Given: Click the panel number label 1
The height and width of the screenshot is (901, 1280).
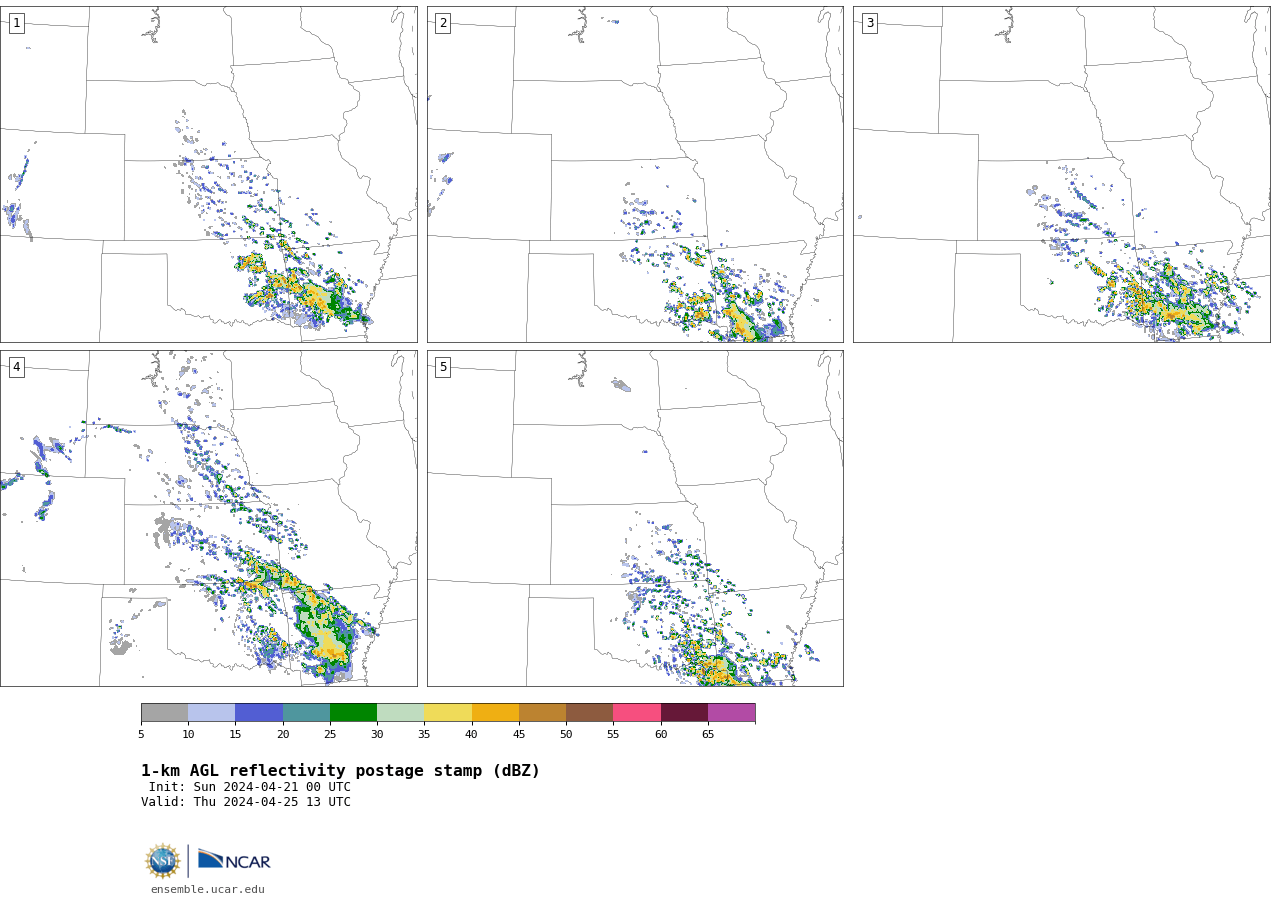Looking at the screenshot, I should [x=16, y=23].
